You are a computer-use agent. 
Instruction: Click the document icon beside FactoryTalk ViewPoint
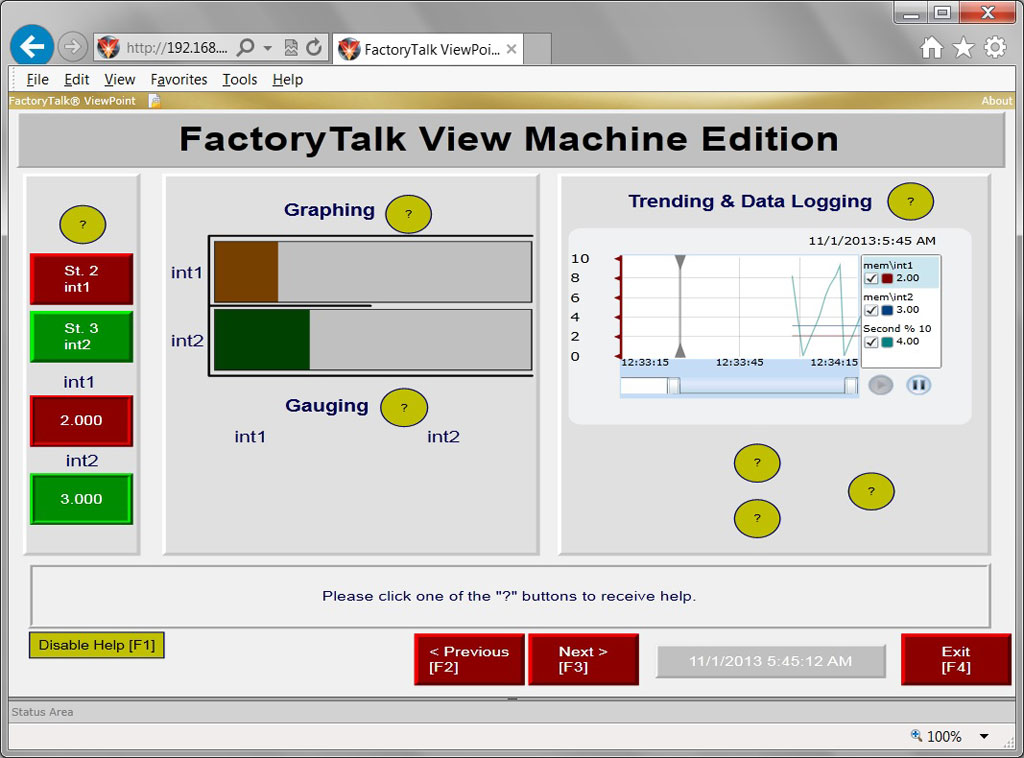[x=154, y=101]
